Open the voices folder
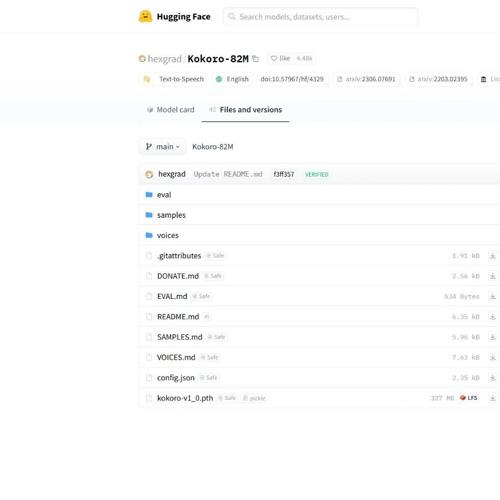Image resolution: width=500 pixels, height=500 pixels. (x=168, y=235)
